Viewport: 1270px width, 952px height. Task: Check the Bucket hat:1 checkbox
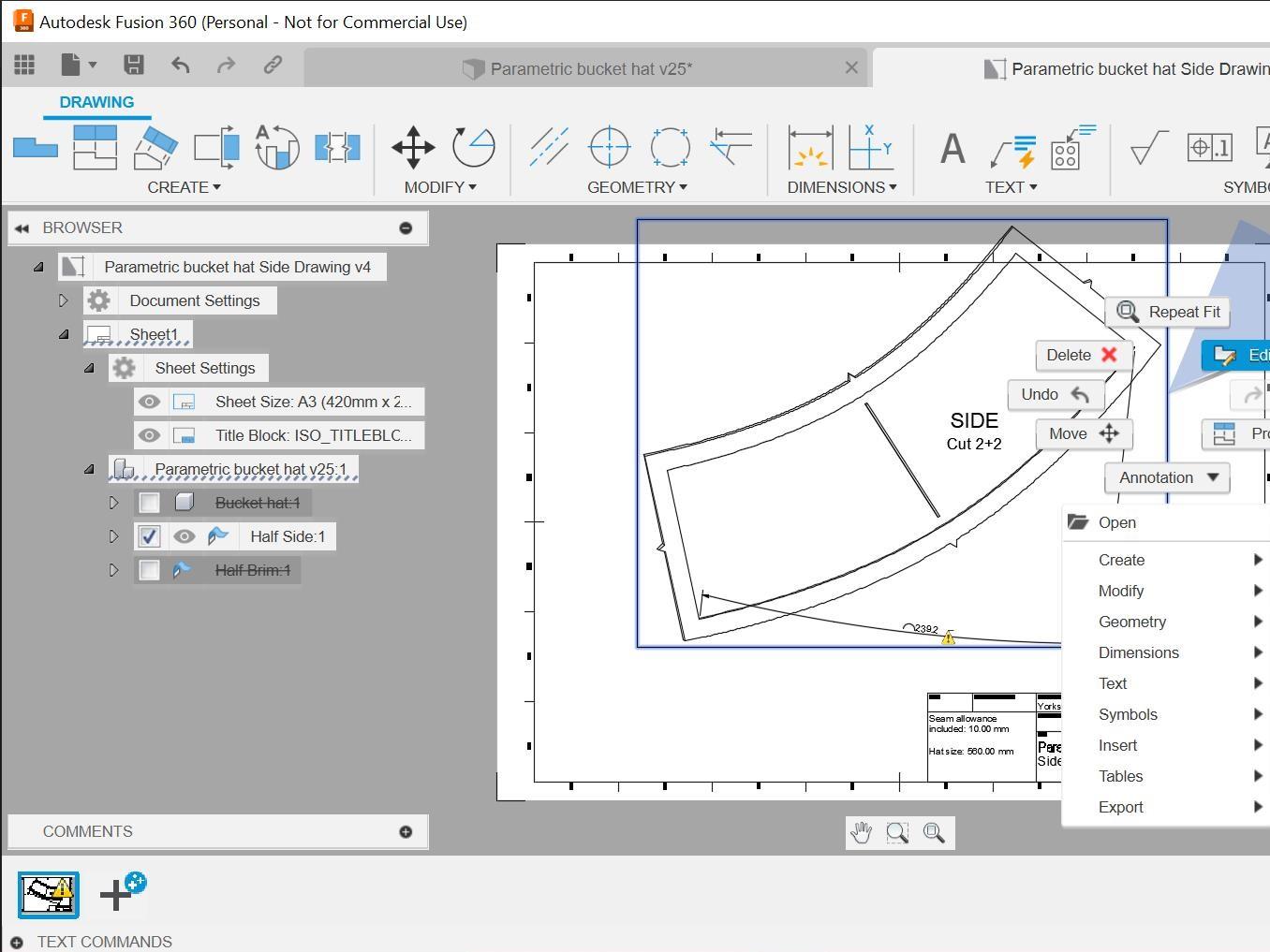coord(149,503)
